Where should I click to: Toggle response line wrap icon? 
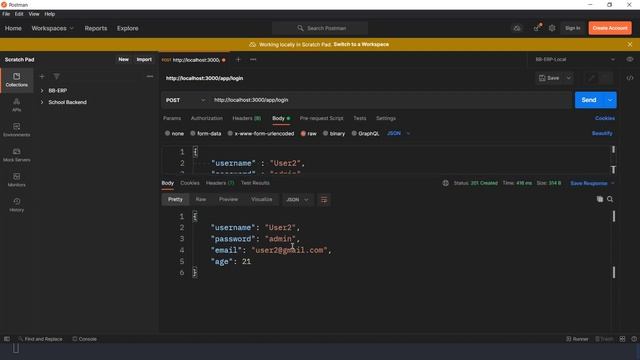click(324, 200)
